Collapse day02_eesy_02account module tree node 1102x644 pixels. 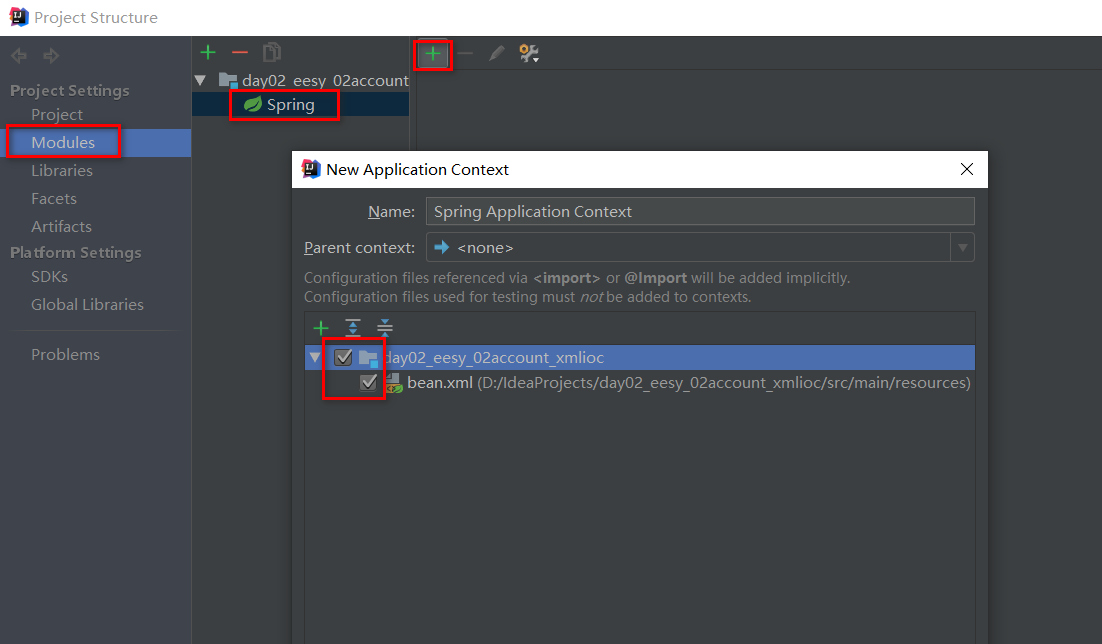coord(200,80)
